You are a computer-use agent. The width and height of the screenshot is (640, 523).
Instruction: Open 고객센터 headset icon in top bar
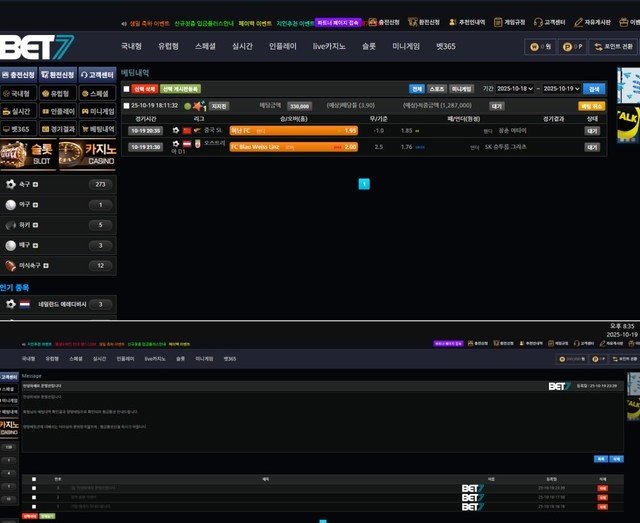pos(538,22)
